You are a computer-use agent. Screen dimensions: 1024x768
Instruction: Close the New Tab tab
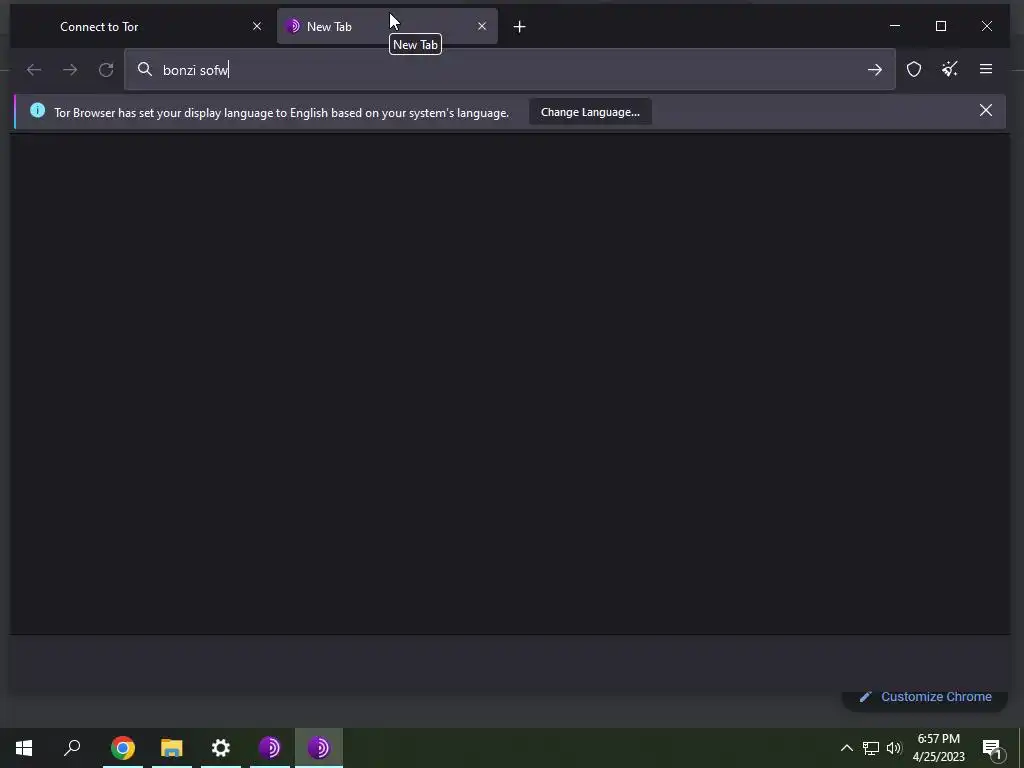pos(482,26)
